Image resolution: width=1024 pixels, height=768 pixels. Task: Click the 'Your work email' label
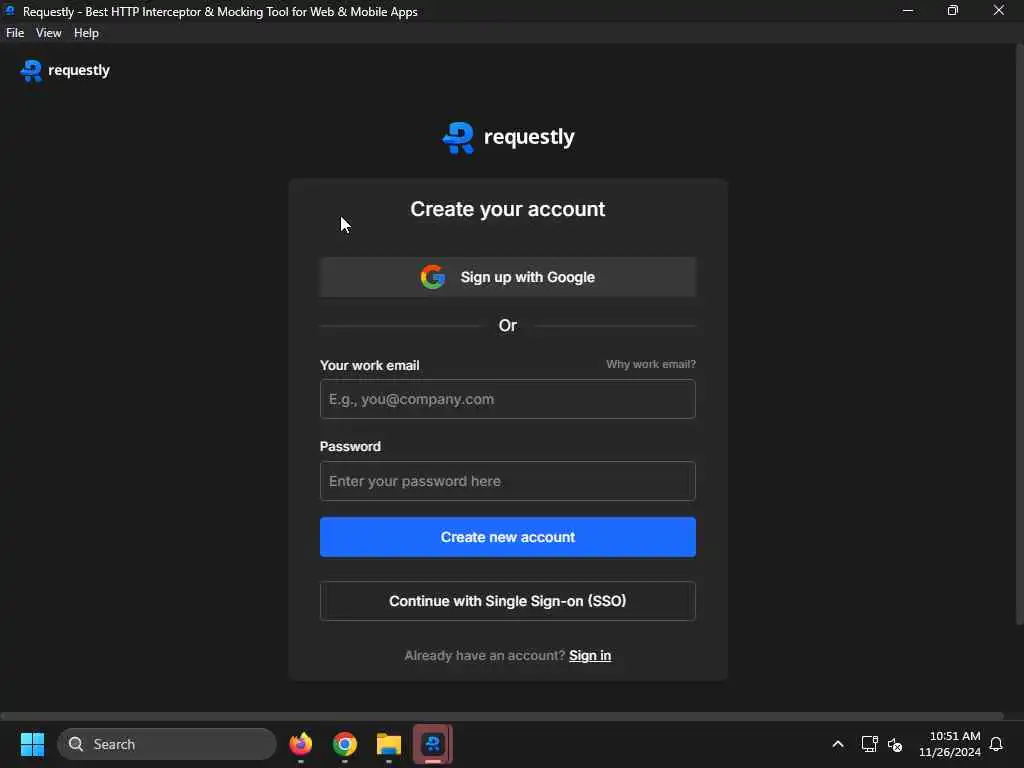pyautogui.click(x=370, y=365)
